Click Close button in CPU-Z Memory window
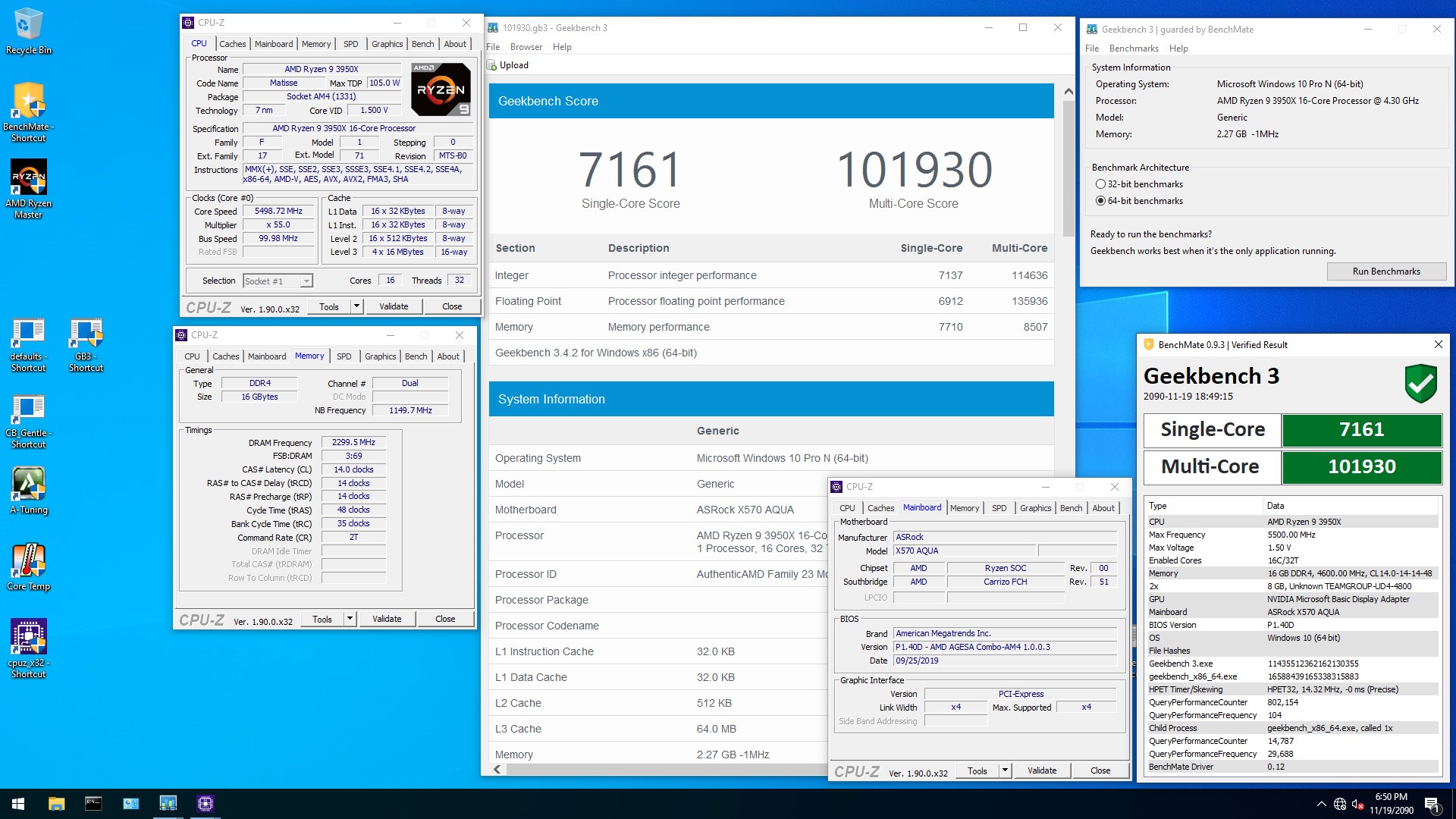Screen dimensions: 1456x819 445,619
